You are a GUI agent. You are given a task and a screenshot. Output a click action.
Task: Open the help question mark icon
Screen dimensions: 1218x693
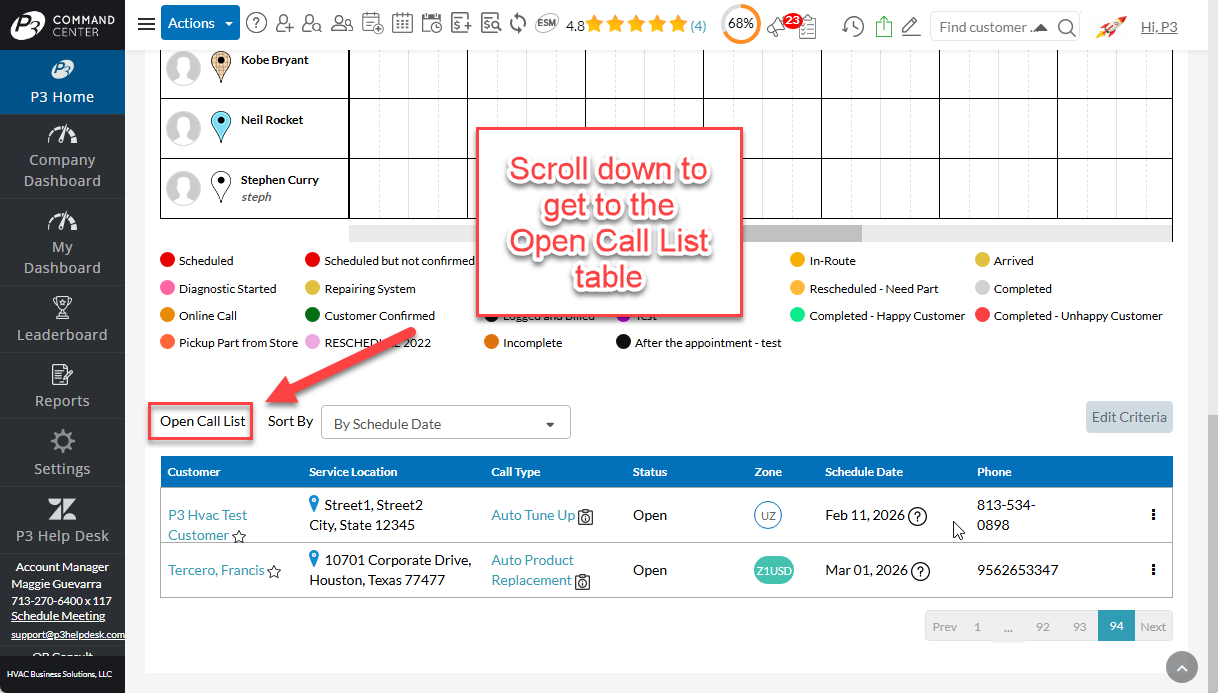click(257, 24)
